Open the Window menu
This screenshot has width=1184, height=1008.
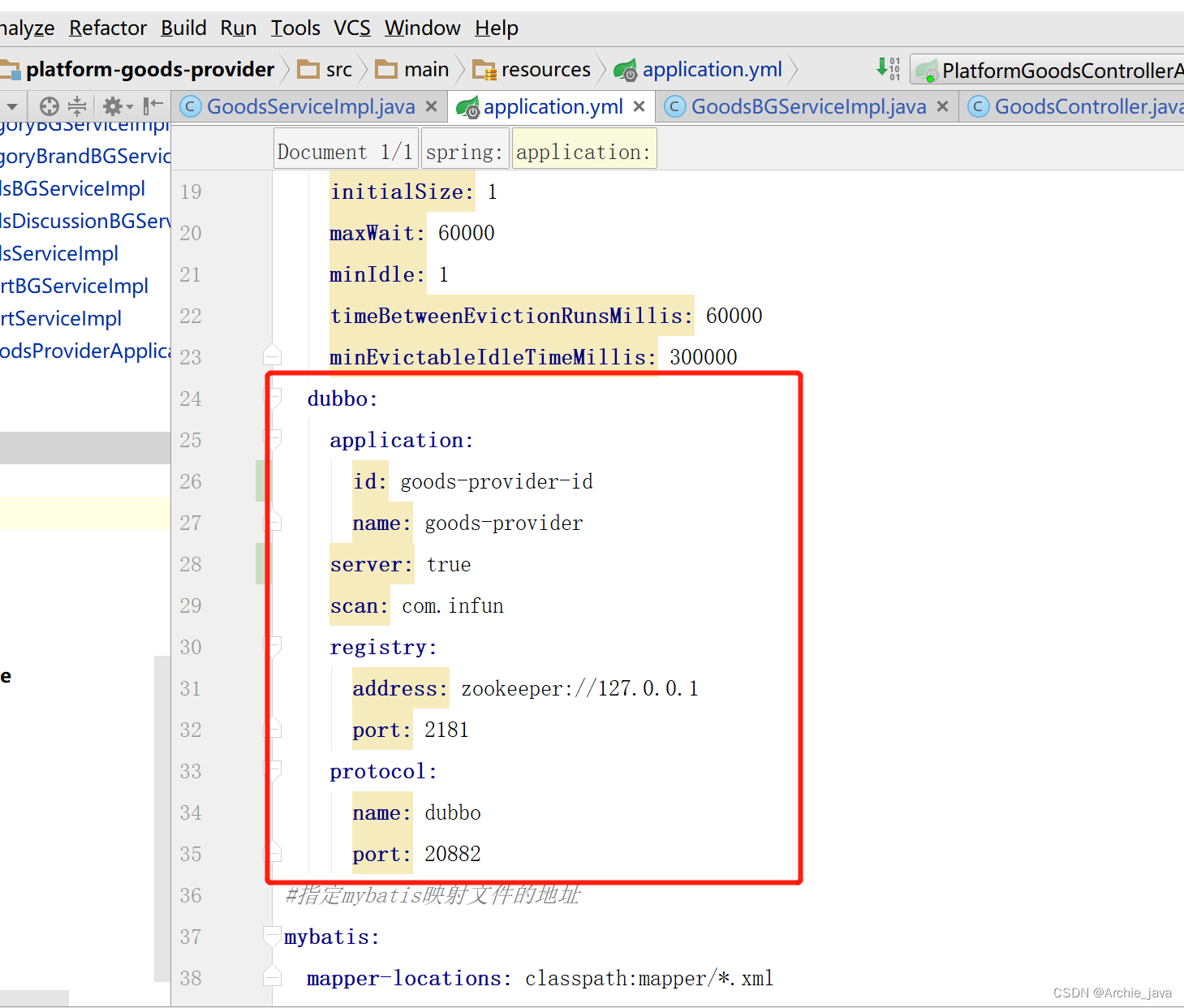click(423, 28)
